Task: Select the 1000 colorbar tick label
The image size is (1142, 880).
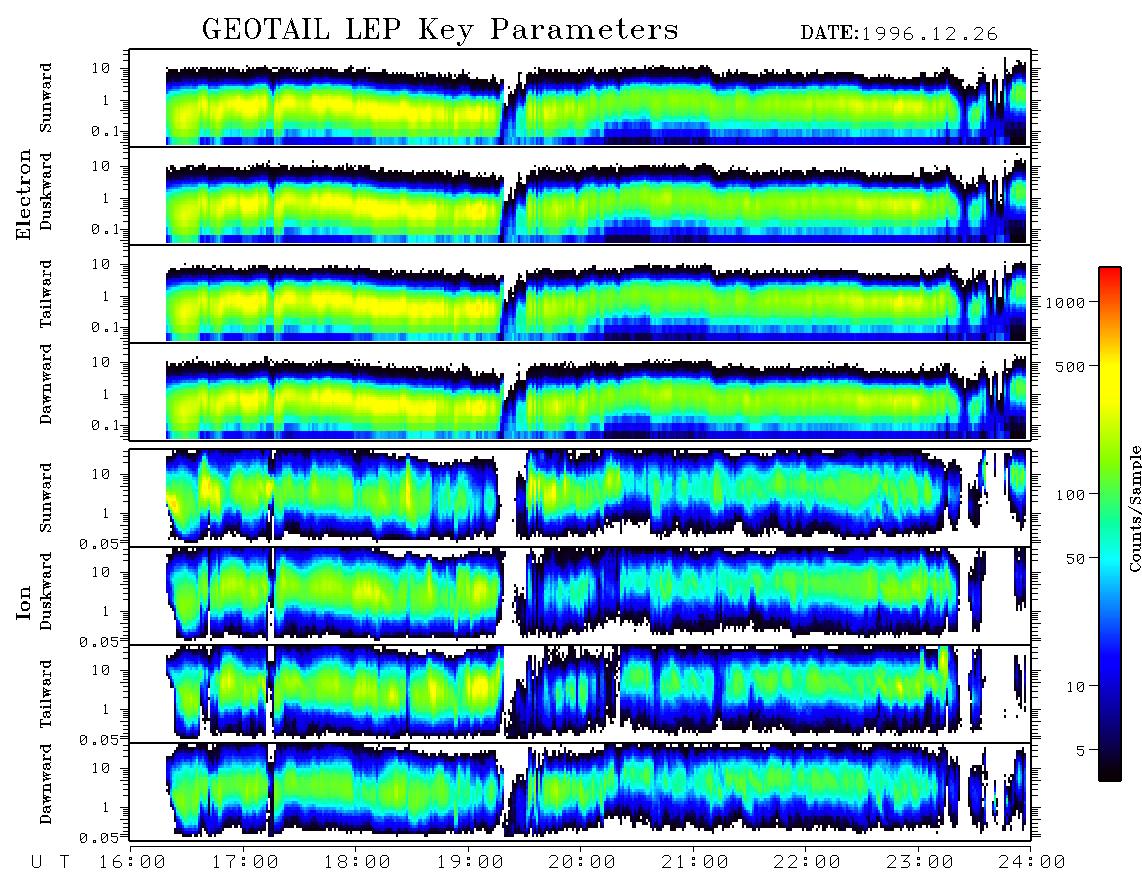Action: pos(1066,302)
